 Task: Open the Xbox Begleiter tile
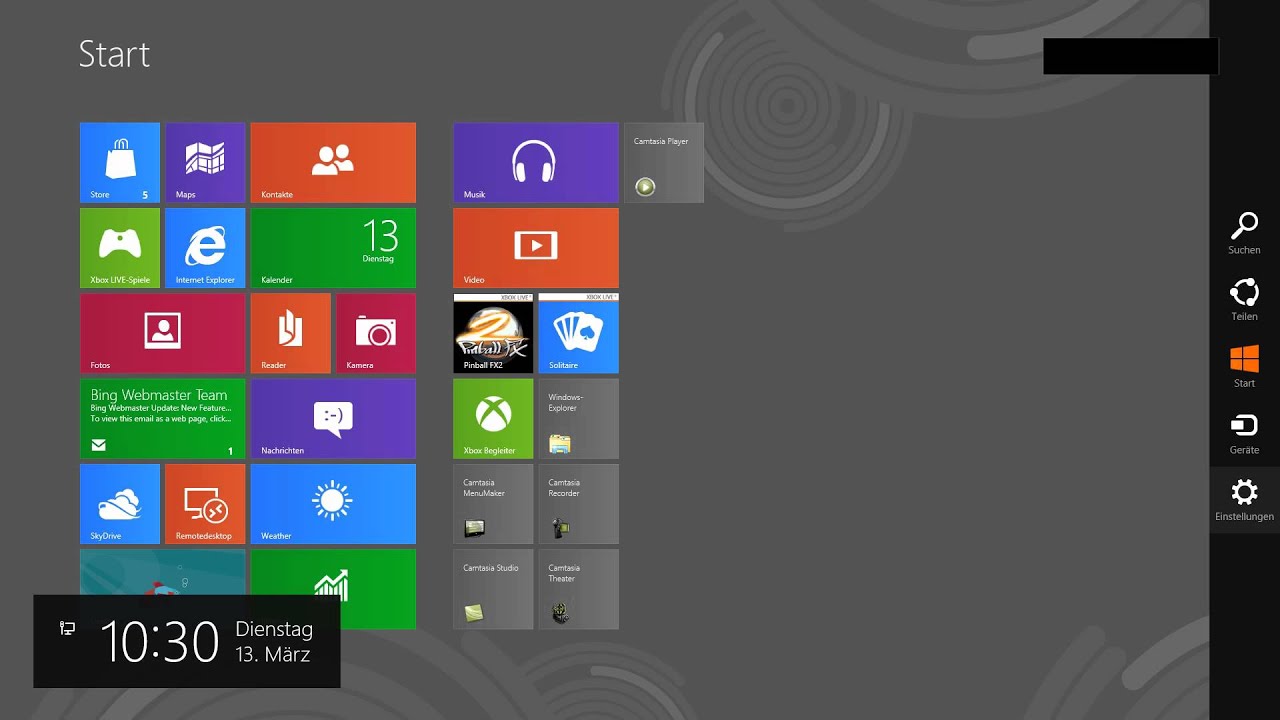pyautogui.click(x=494, y=418)
